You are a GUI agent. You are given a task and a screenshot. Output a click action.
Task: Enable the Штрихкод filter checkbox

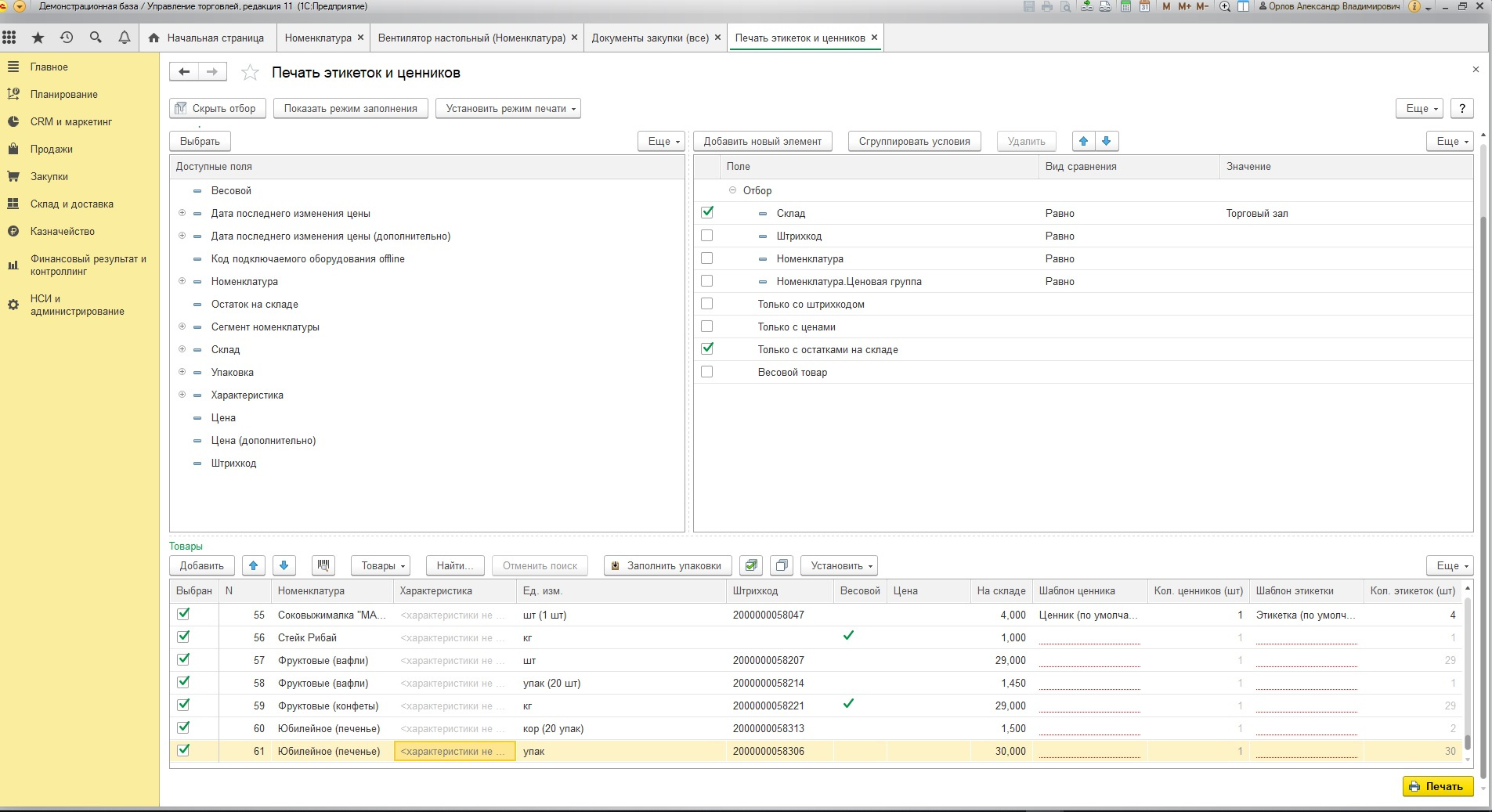point(707,235)
